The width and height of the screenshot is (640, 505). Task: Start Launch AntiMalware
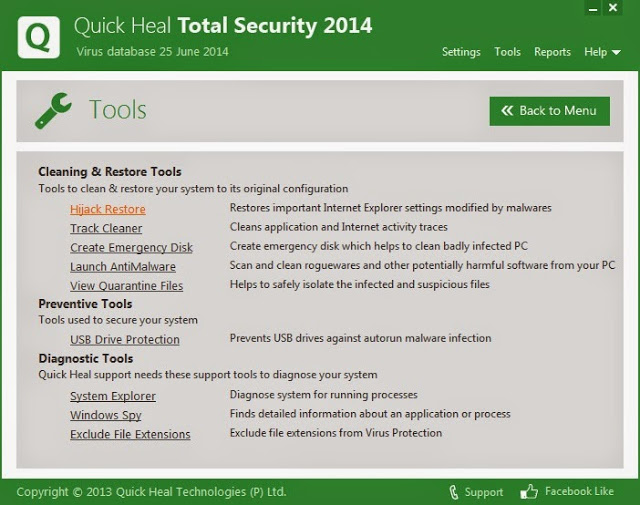(x=123, y=267)
